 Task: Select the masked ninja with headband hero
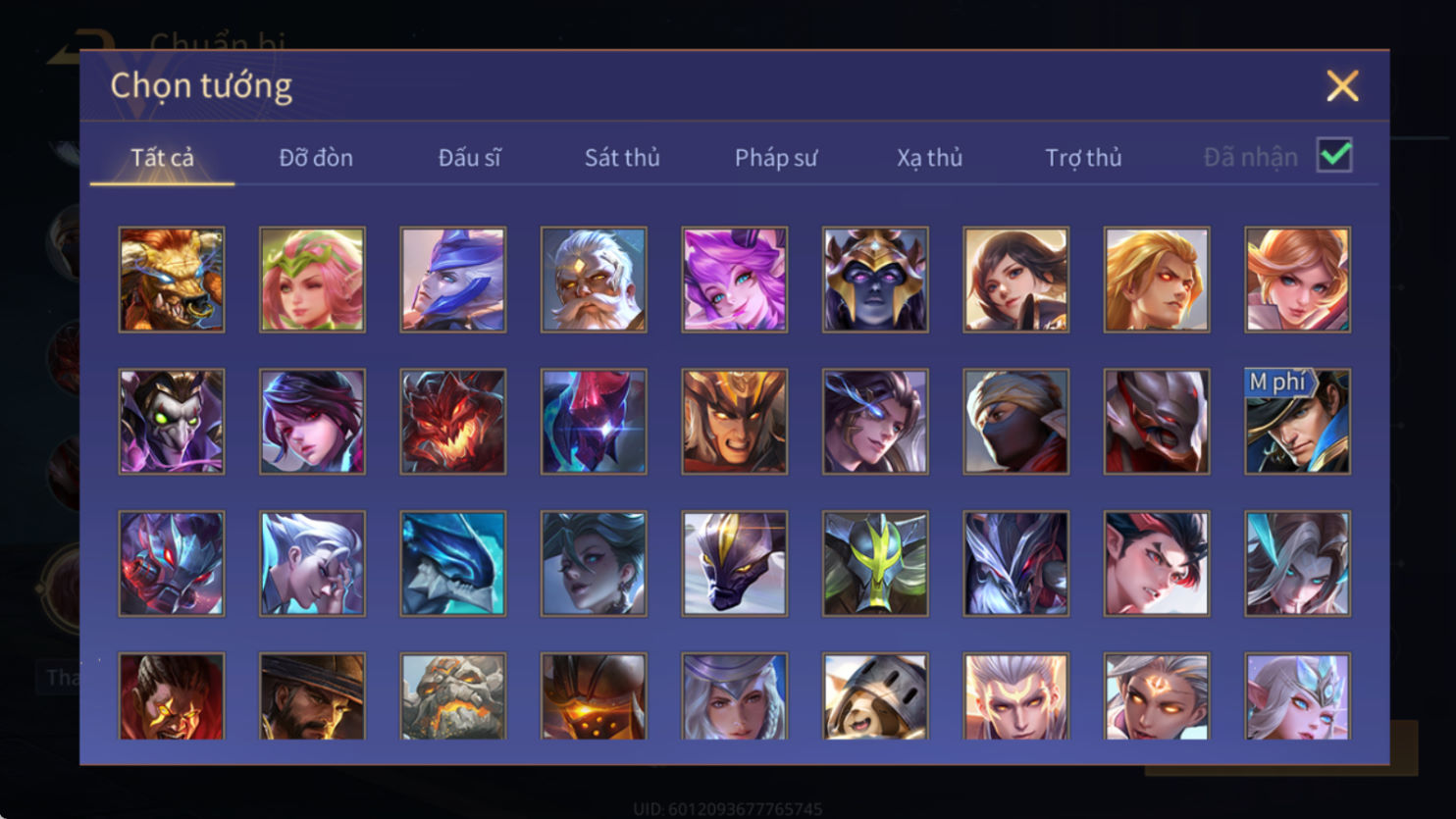(1016, 422)
